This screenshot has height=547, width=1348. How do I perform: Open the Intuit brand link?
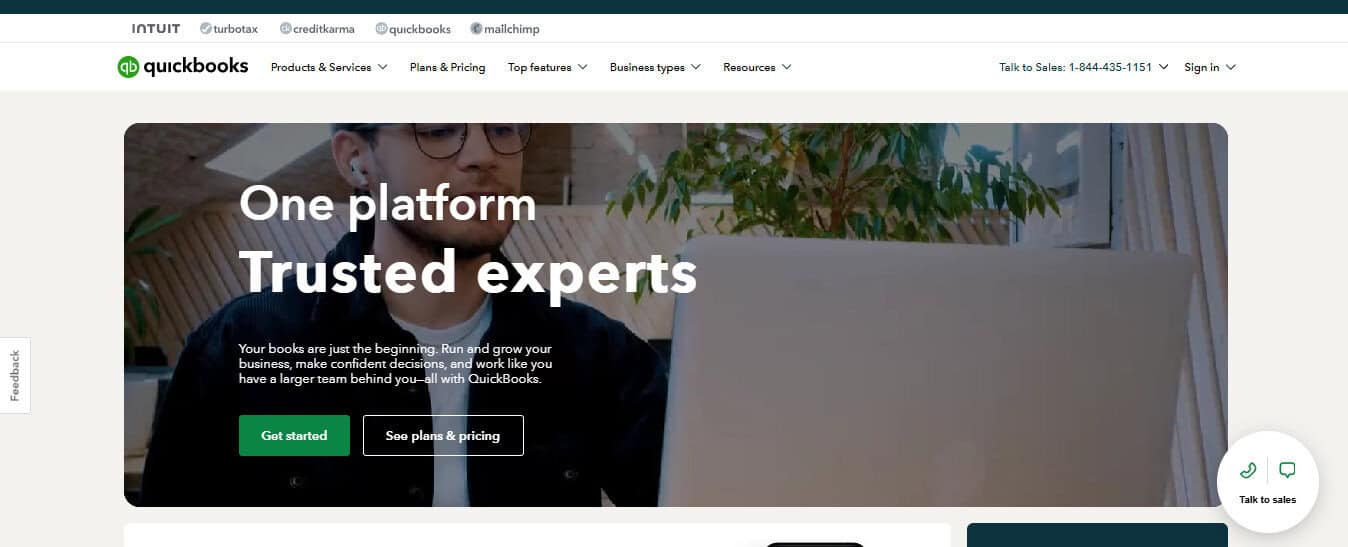point(156,29)
